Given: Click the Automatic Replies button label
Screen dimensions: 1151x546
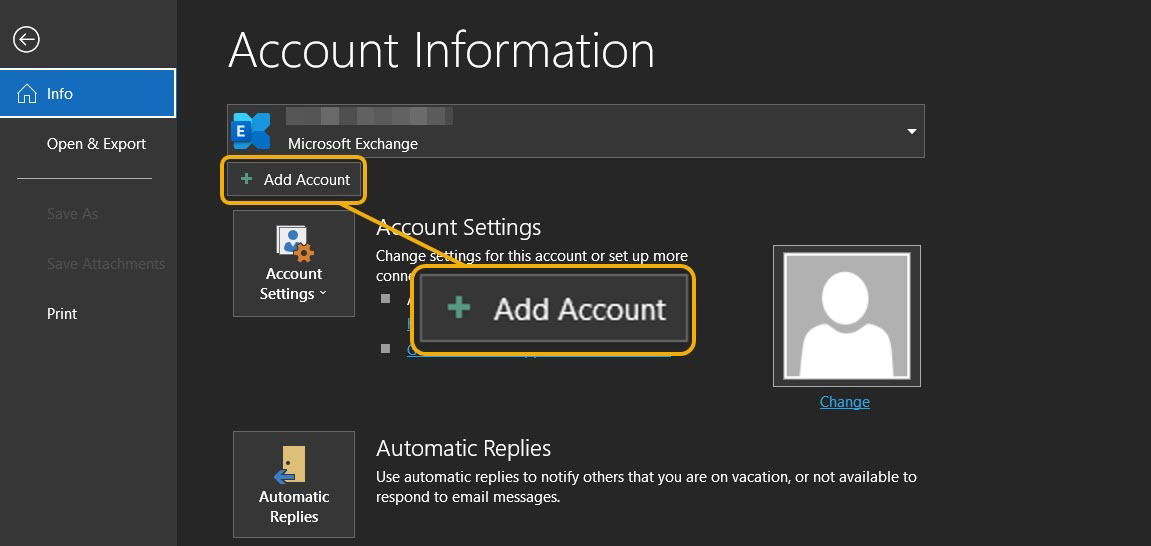Looking at the screenshot, I should pyautogui.click(x=294, y=506).
